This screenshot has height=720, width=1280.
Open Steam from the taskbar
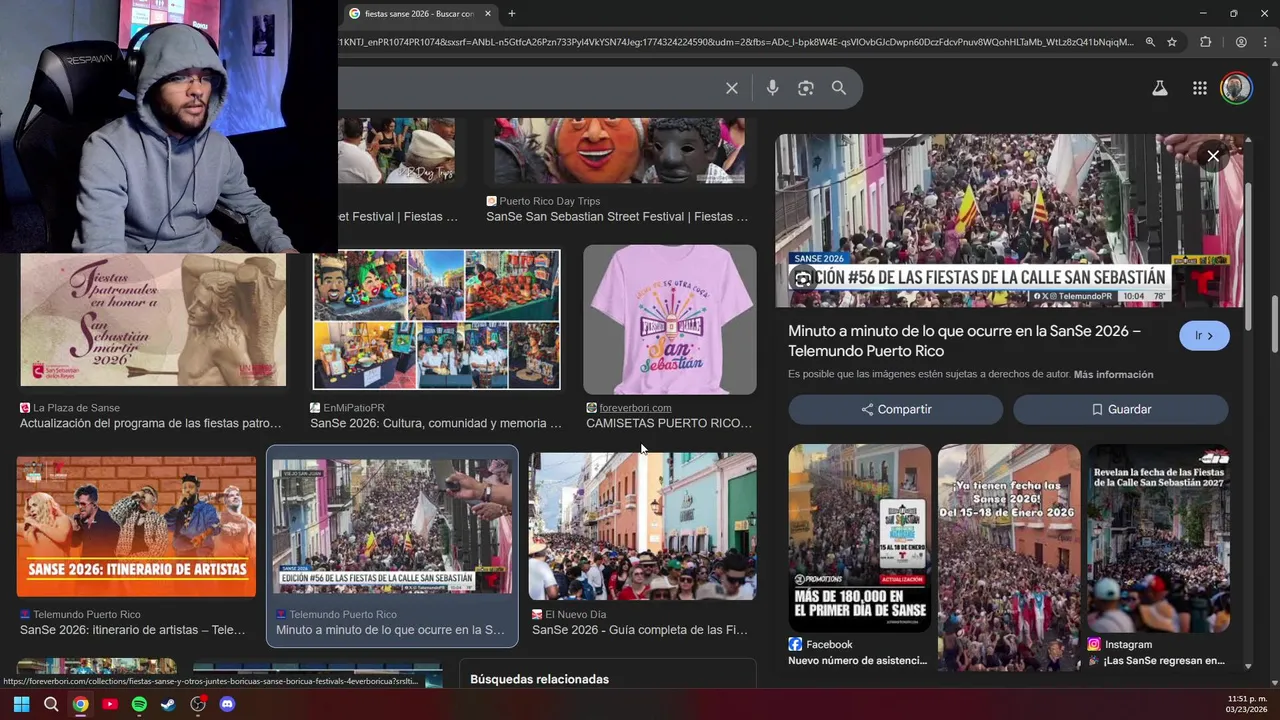coord(168,704)
